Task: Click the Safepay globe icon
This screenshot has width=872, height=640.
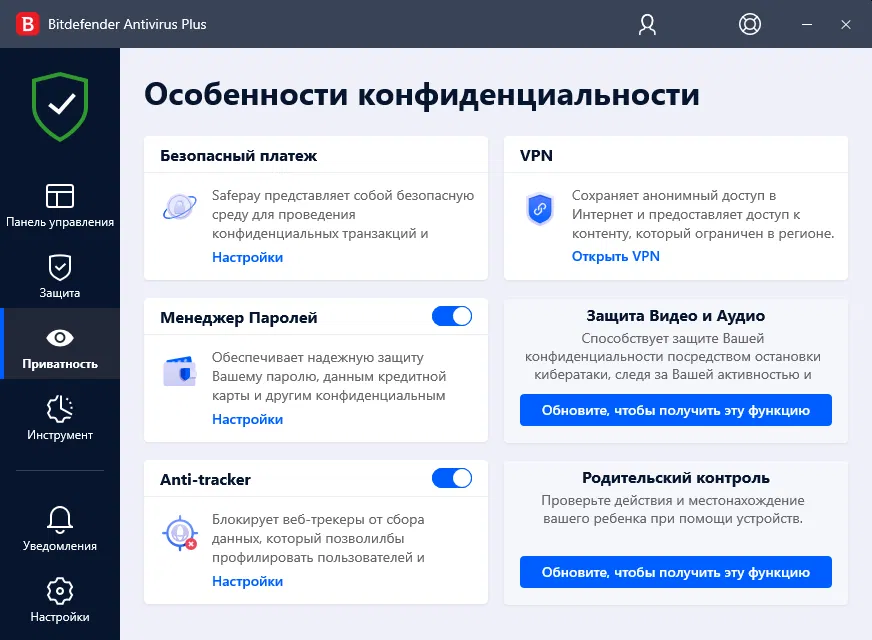Action: click(x=179, y=207)
